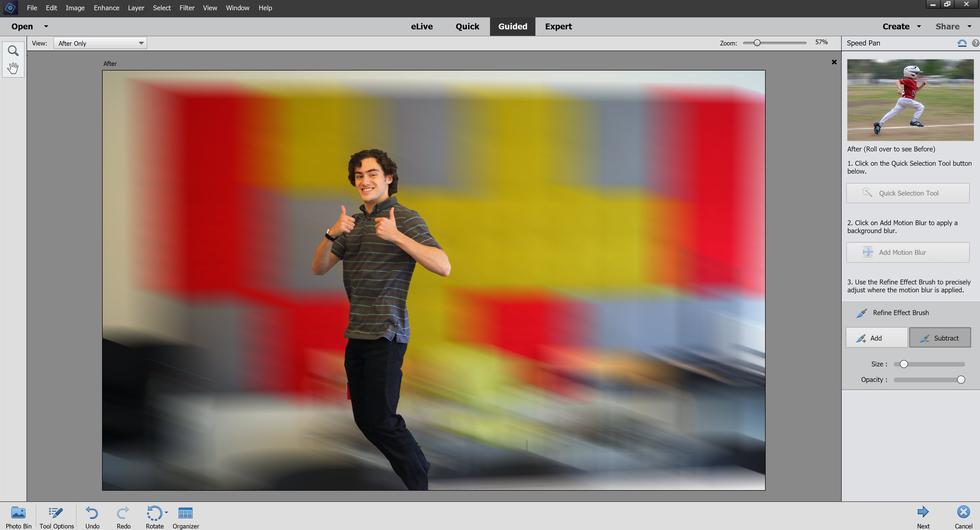Activate the Refine Effect Brush
This screenshot has height=530, width=980.
[x=900, y=313]
